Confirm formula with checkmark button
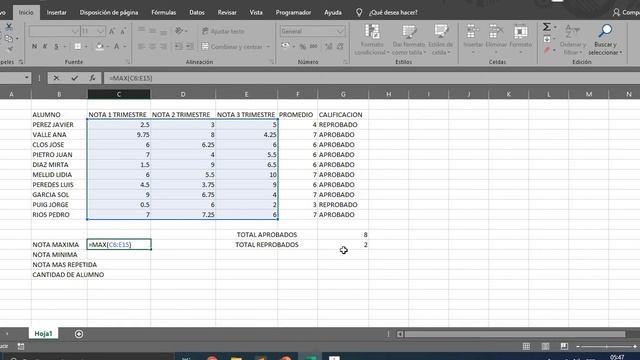The height and width of the screenshot is (360, 640). pyautogui.click(x=74, y=78)
